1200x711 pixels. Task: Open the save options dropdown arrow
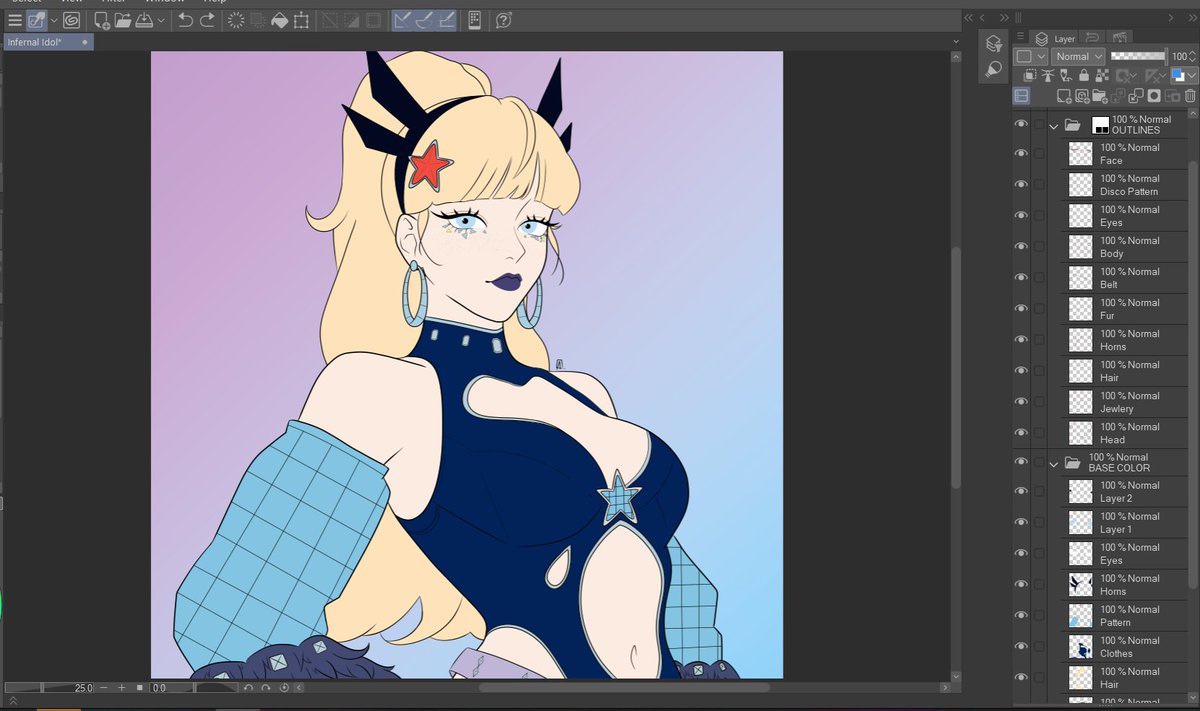[161, 20]
